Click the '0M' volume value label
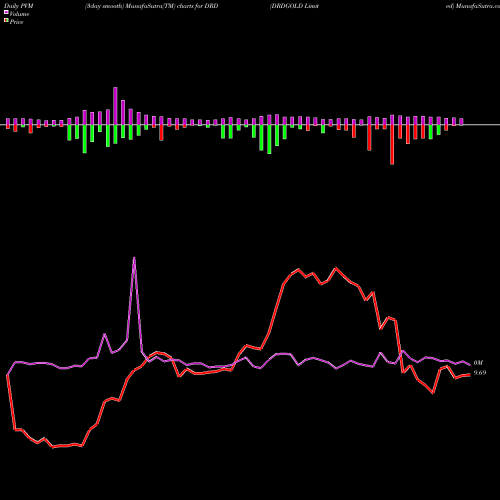The image size is (500, 500). click(x=478, y=363)
